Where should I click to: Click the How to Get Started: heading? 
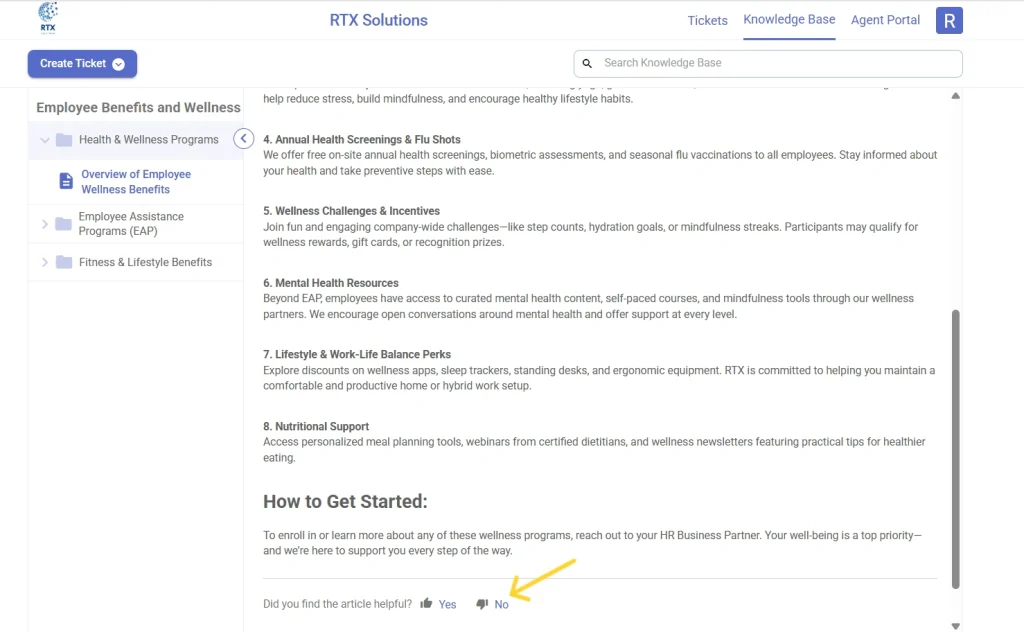tap(345, 501)
